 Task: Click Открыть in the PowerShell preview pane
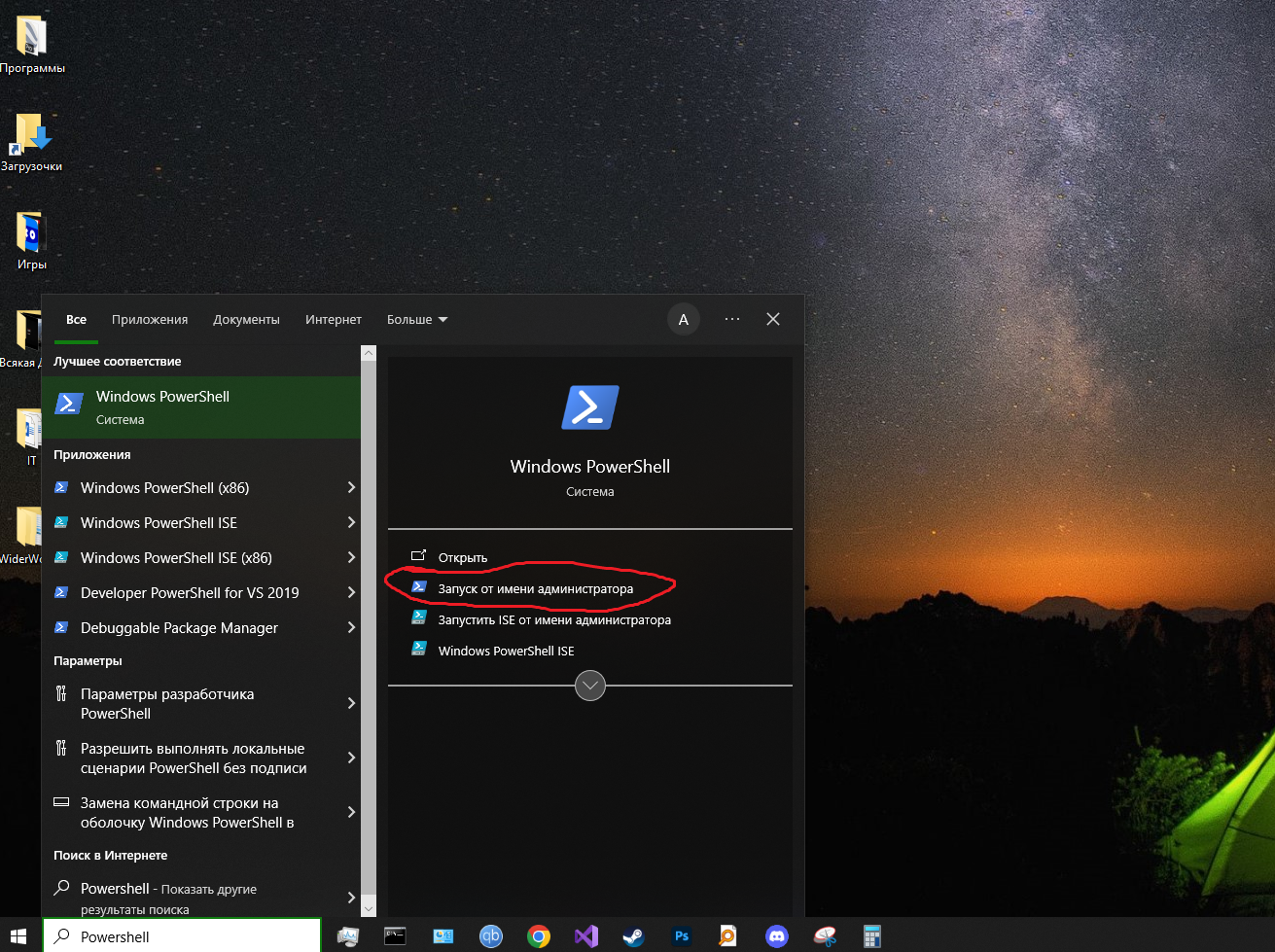point(590,557)
